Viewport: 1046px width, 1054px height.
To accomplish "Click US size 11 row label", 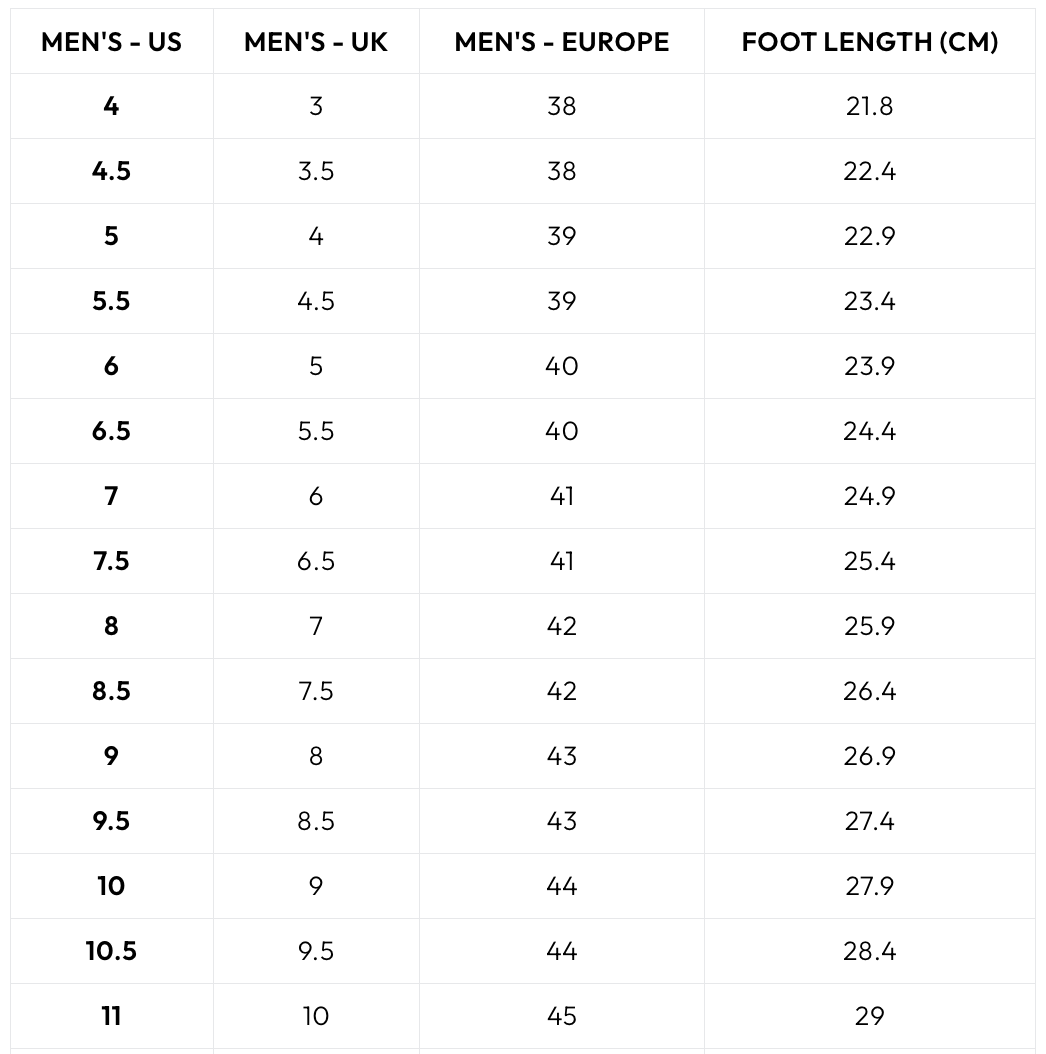I will [x=111, y=1016].
